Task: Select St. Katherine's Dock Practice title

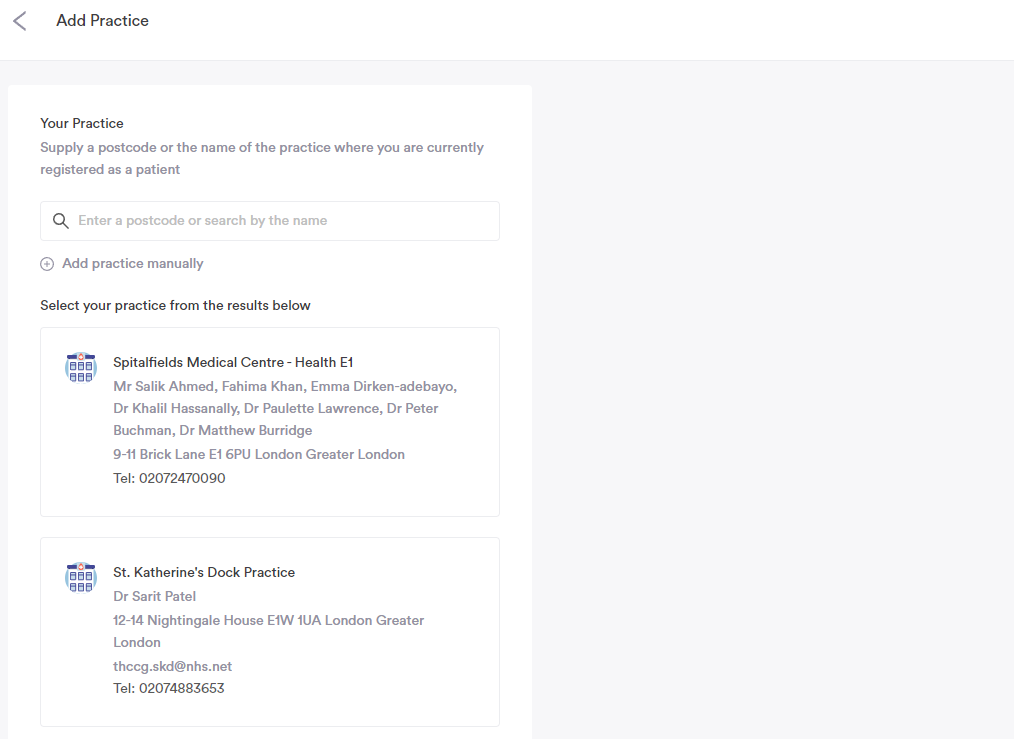Action: coord(204,572)
